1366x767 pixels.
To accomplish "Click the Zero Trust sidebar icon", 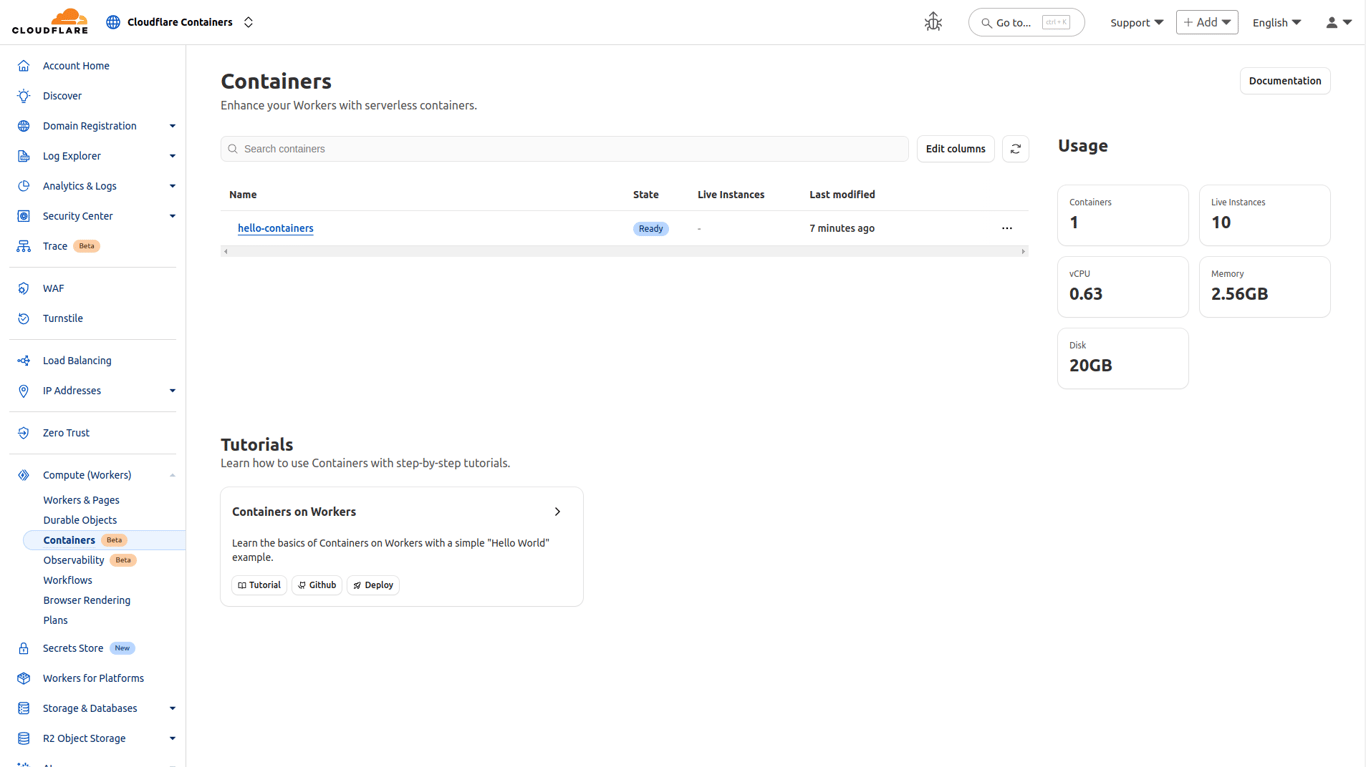I will (24, 433).
